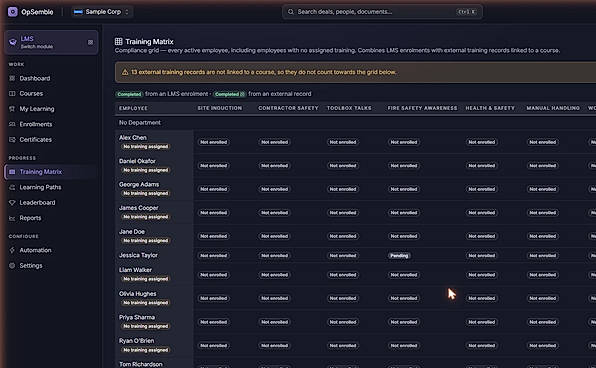Open Enrollments in the sidebar

click(x=51, y=124)
